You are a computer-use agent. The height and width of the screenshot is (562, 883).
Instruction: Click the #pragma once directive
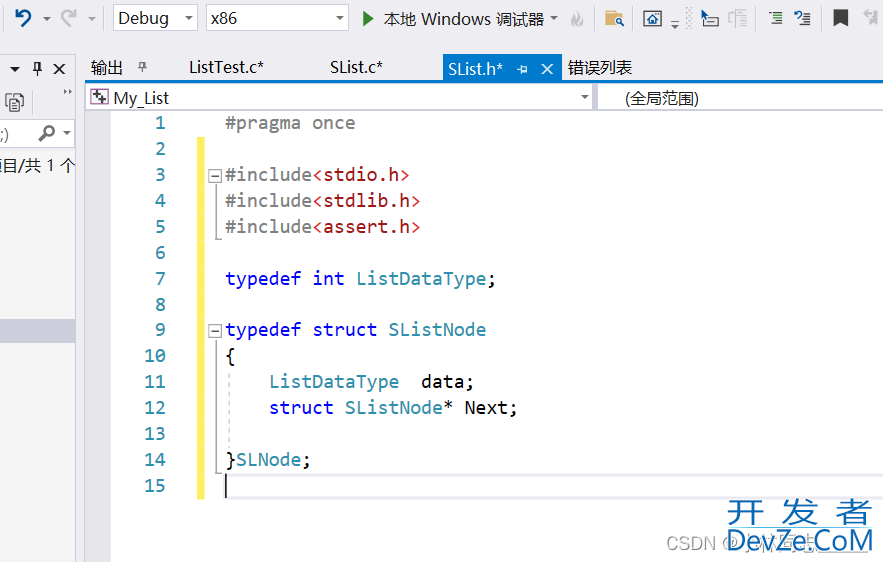pyautogui.click(x=290, y=123)
